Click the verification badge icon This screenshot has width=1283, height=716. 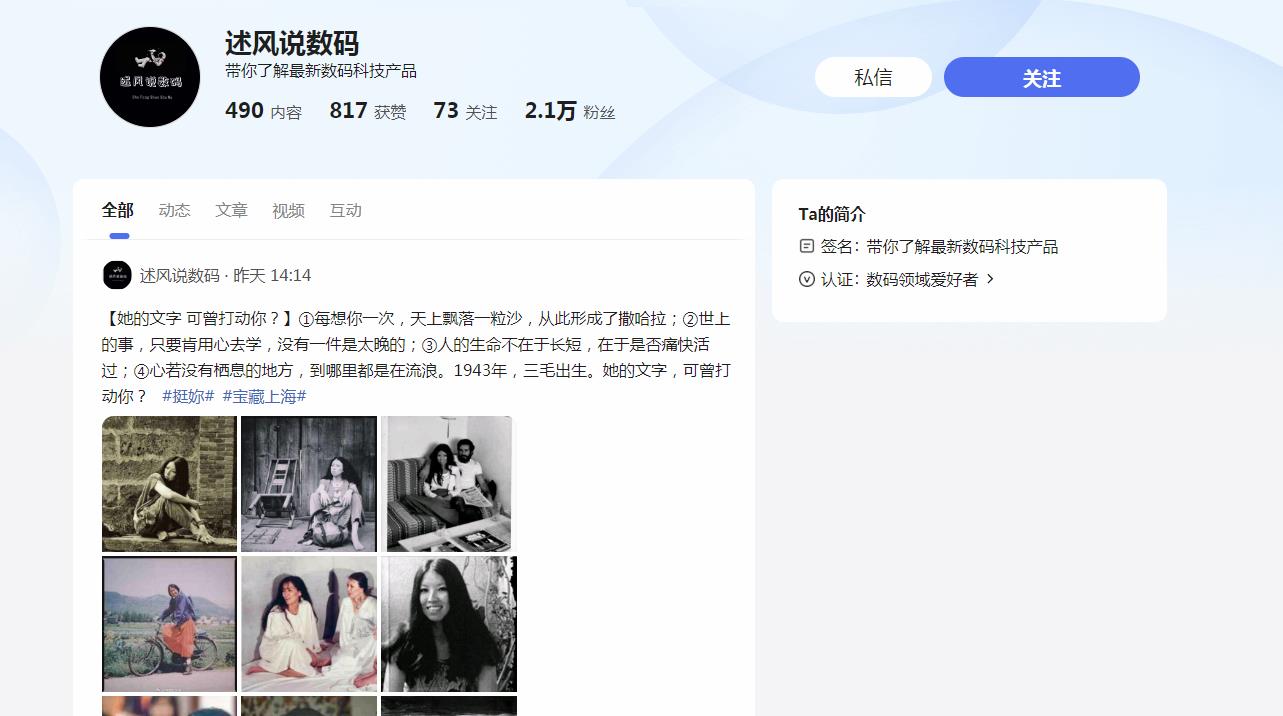point(807,279)
